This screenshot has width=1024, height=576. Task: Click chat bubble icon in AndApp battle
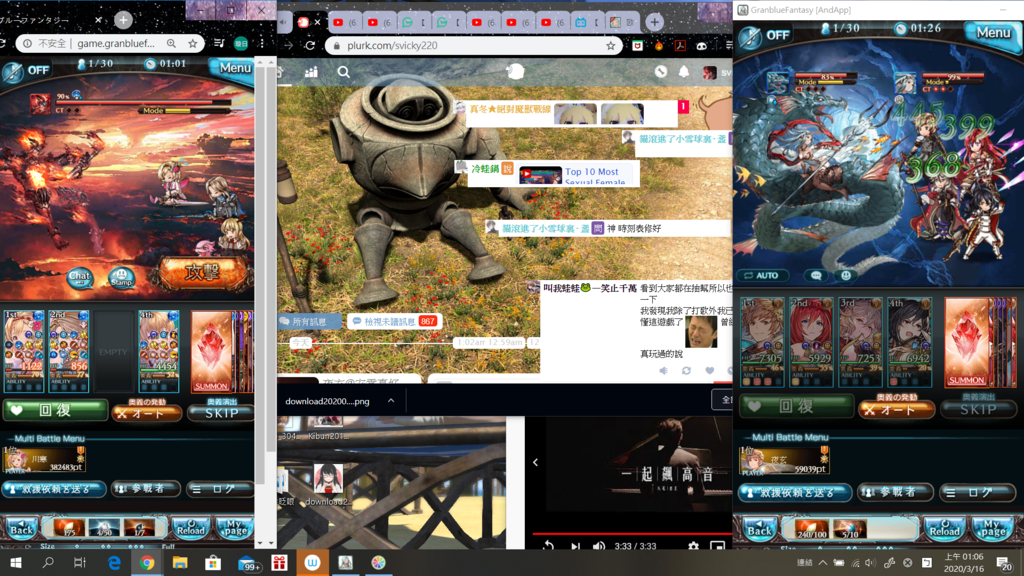pyautogui.click(x=816, y=276)
